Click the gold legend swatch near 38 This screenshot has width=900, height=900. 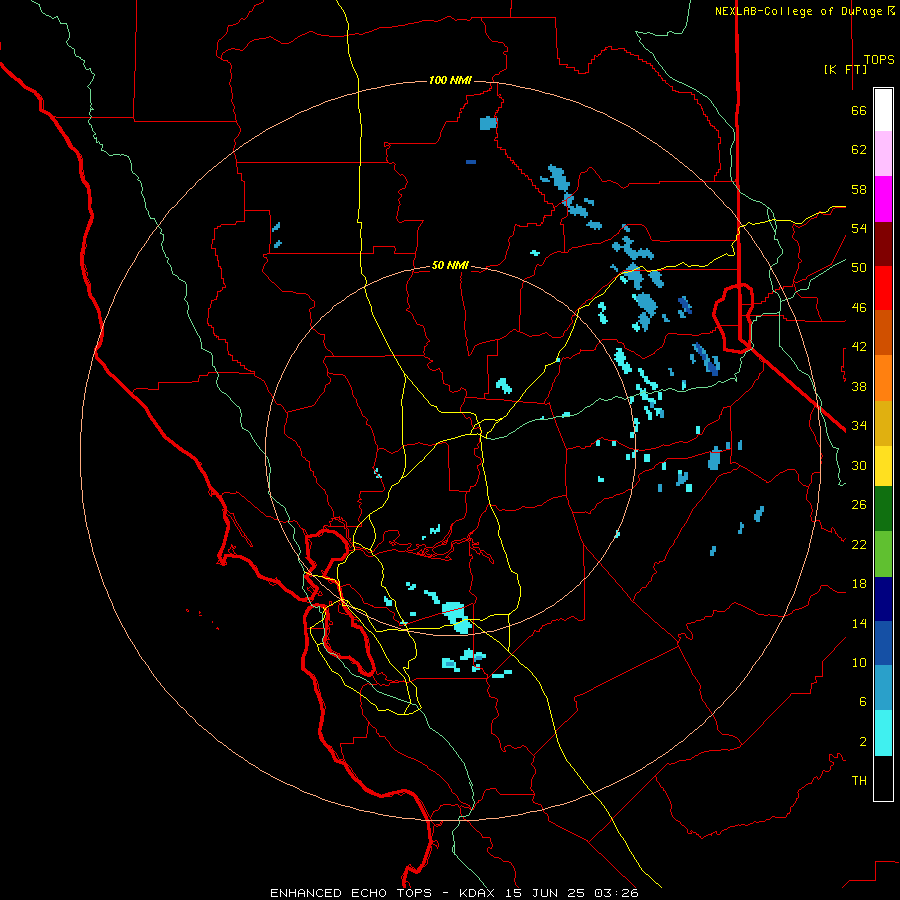[x=883, y=423]
